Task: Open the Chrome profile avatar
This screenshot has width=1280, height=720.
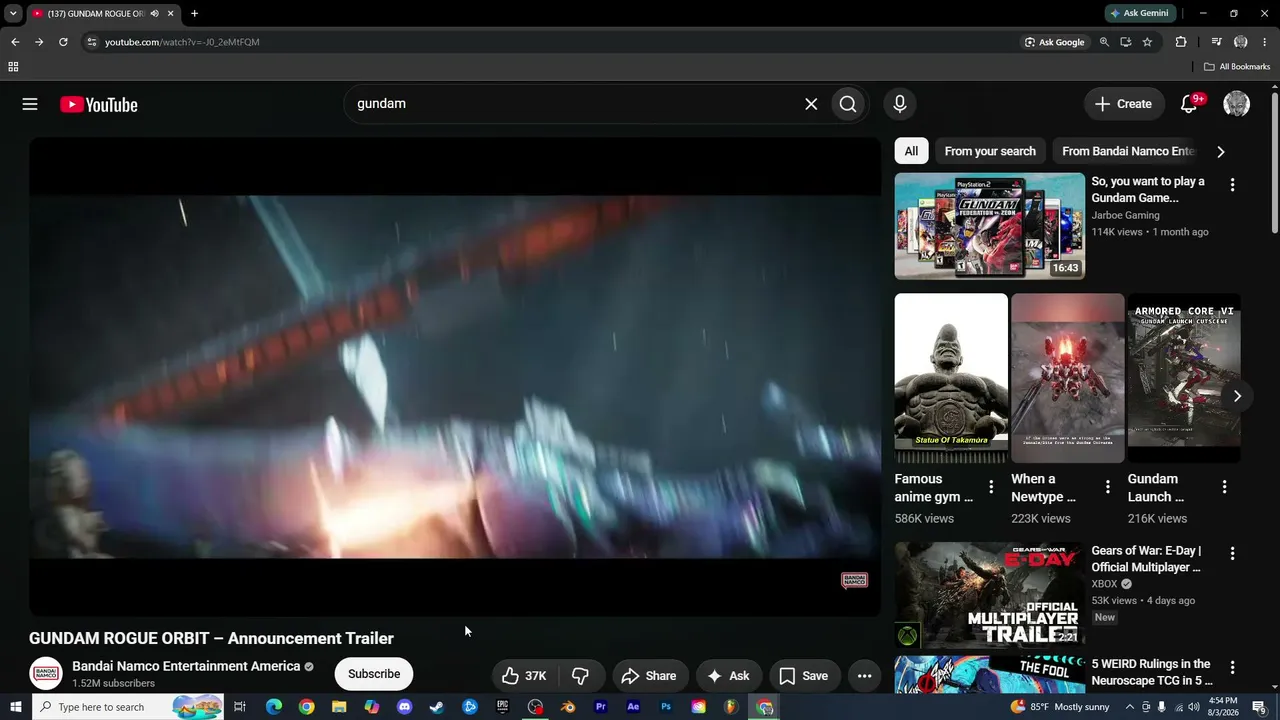Action: pos(1241,42)
